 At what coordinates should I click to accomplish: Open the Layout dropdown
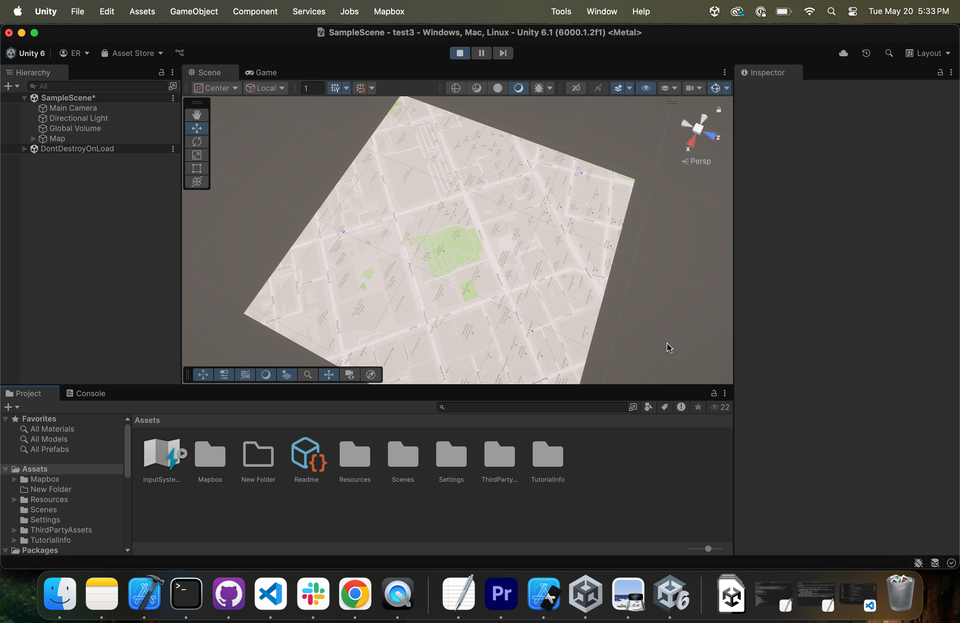927,53
